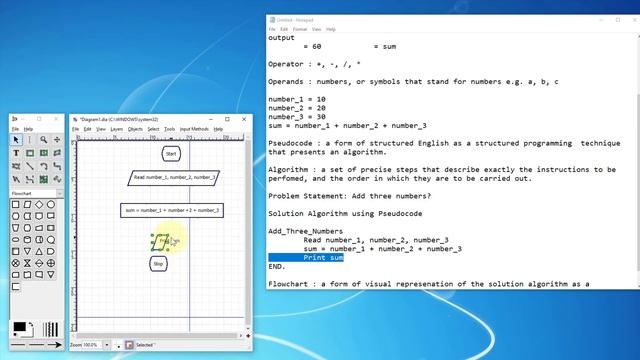Screen dimensions: 640x360
Task: Open the line end arrow style selector
Action: (x=55, y=345)
